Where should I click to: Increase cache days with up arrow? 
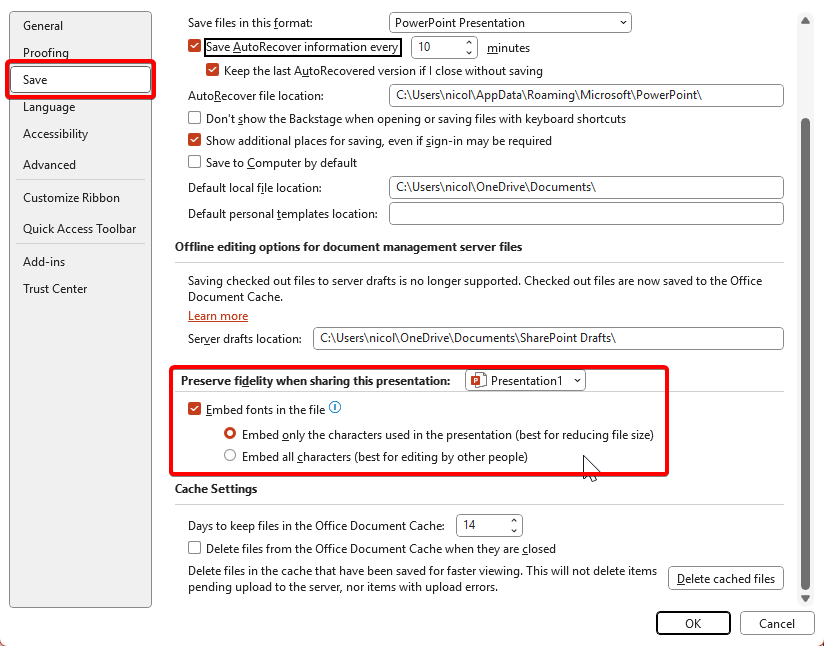point(514,520)
